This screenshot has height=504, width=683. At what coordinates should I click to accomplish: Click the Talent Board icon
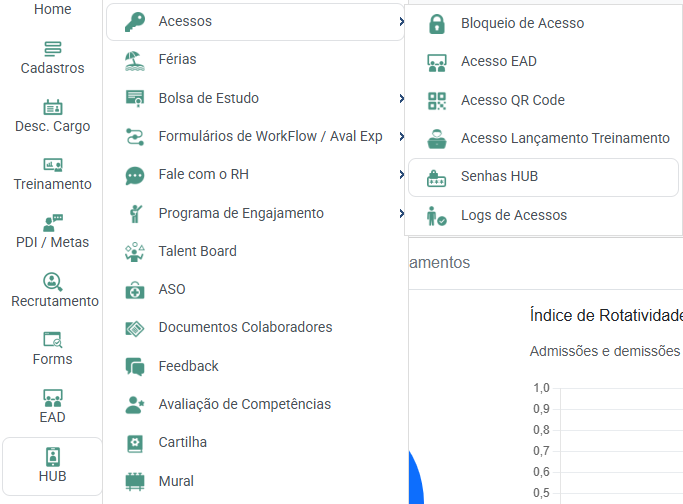(x=135, y=252)
